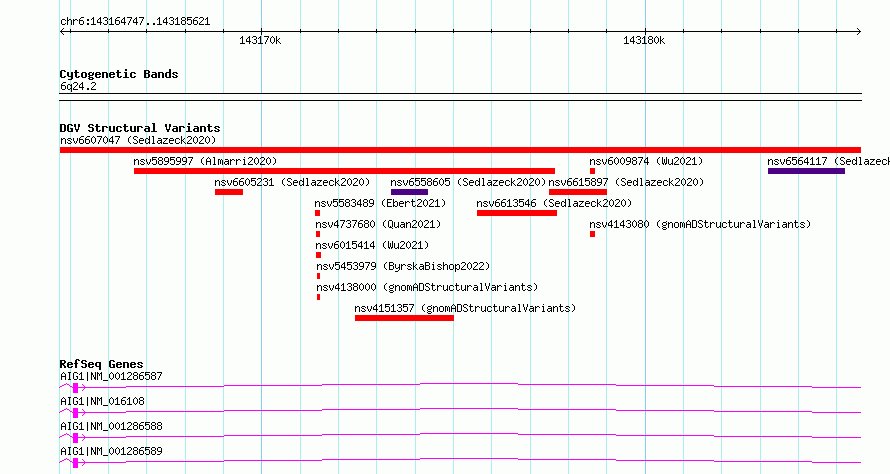Open nsv4737680 (Quan2021) label
Viewport: 890px width, 474px height.
378,224
